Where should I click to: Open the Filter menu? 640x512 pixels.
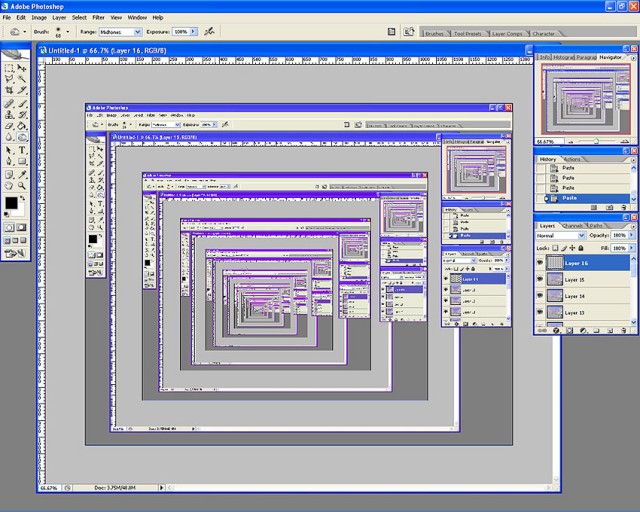98,18
